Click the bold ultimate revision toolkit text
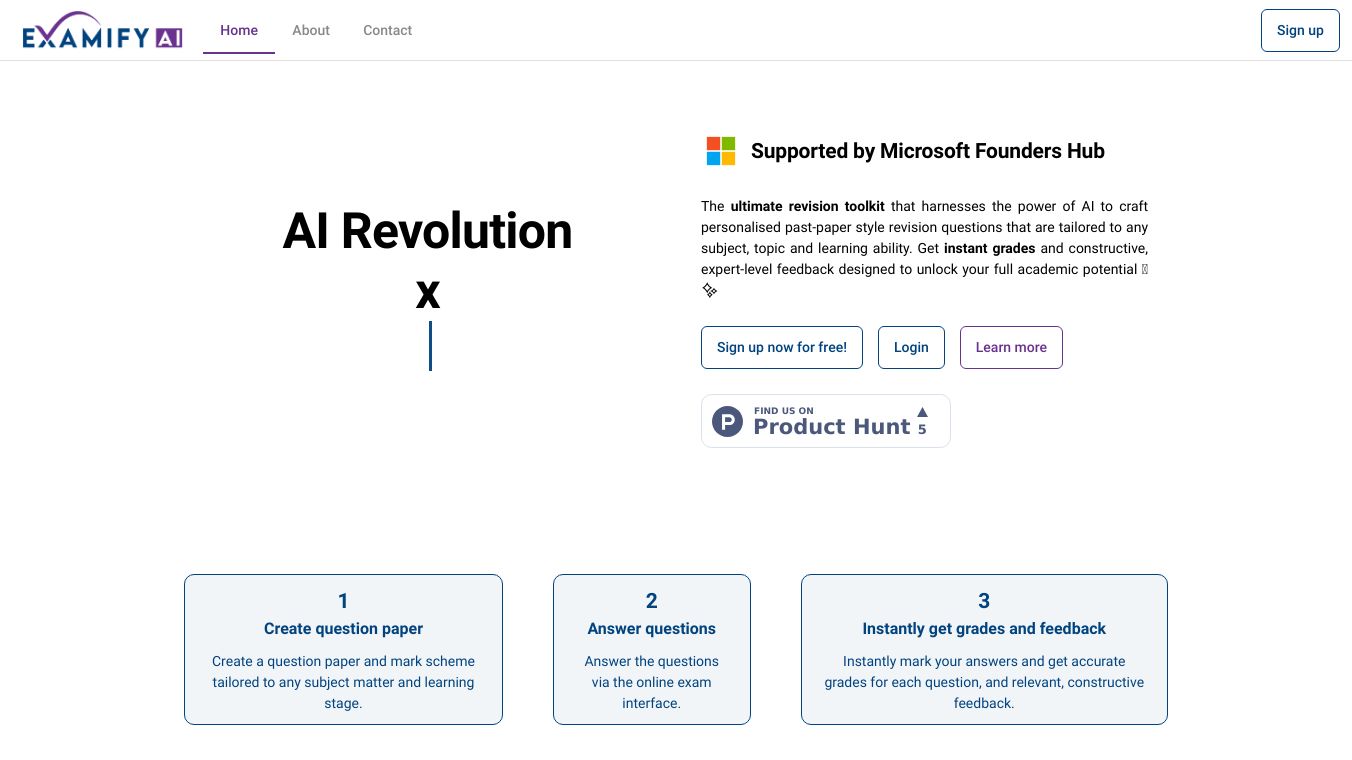1352x760 pixels. click(x=807, y=206)
